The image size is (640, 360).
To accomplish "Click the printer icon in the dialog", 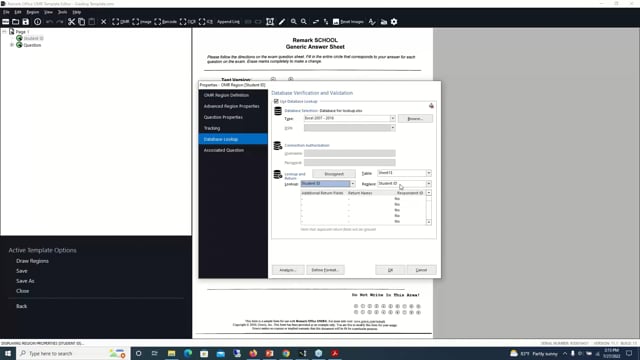I will pos(431,106).
